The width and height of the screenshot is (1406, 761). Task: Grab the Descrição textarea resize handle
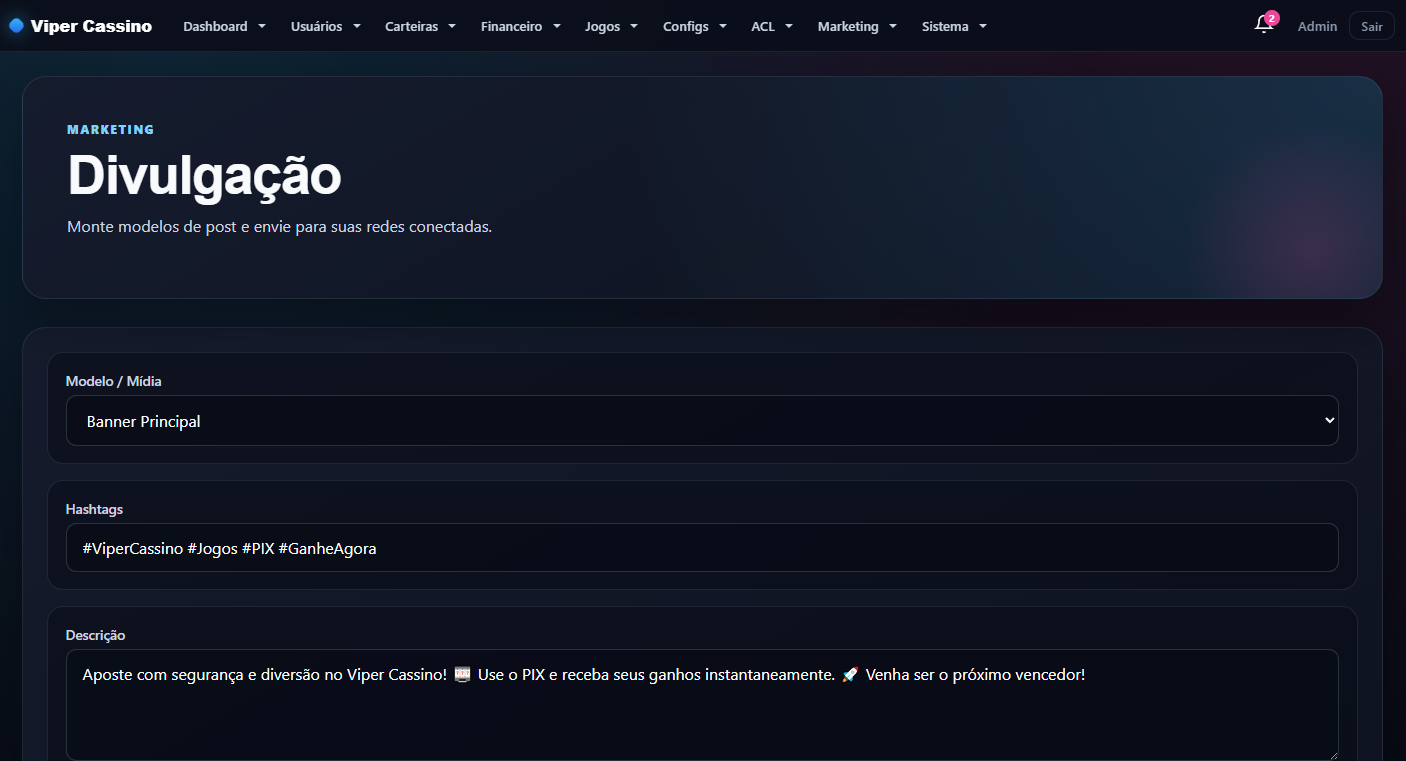click(1332, 755)
